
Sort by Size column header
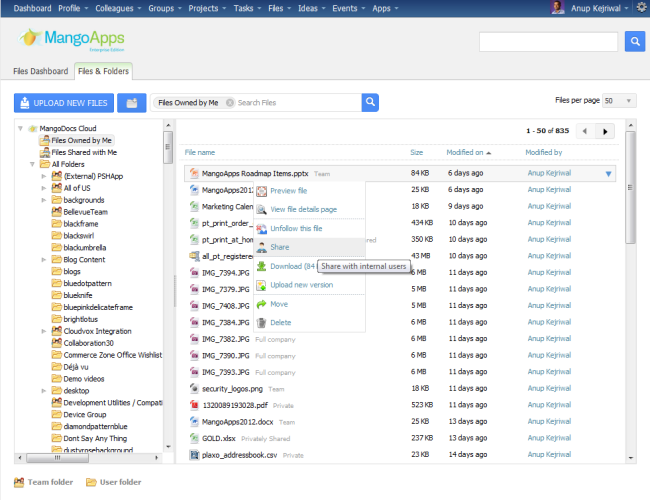[417, 153]
